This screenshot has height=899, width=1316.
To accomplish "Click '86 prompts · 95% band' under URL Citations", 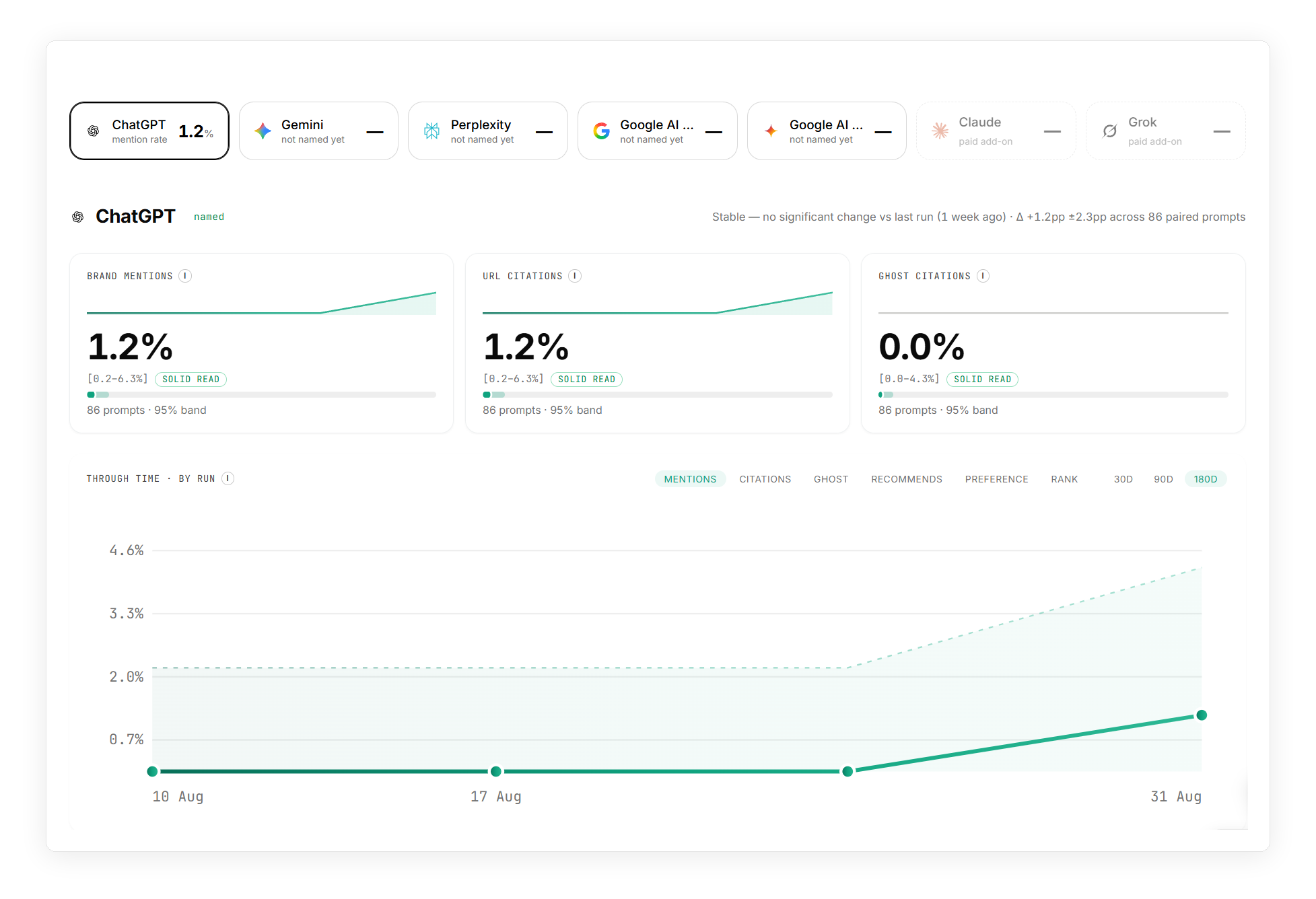I will pyautogui.click(x=543, y=410).
